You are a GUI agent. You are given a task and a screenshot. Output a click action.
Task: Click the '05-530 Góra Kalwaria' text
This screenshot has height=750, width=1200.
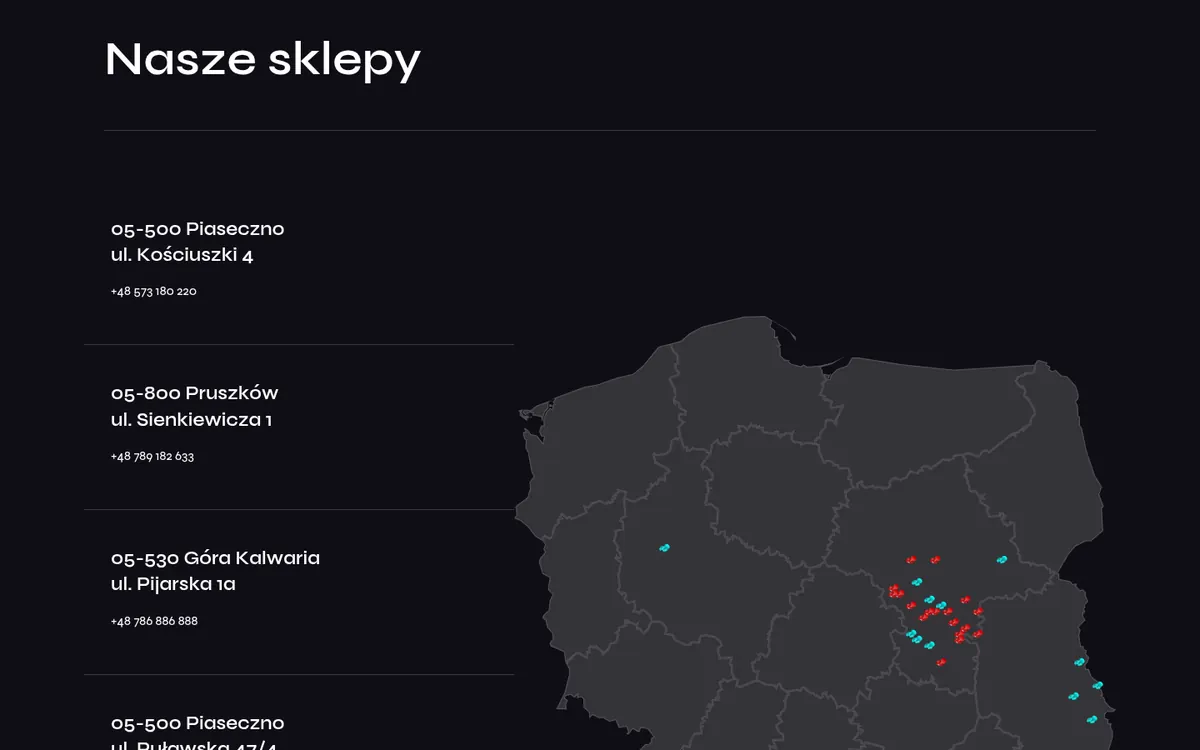point(215,558)
